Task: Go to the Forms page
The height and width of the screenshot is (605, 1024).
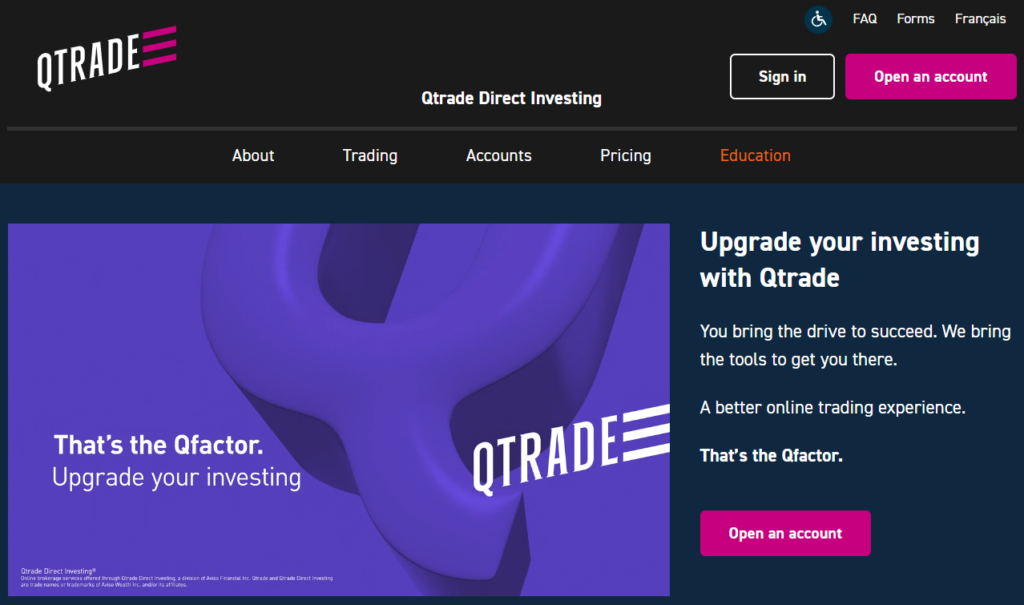Action: pos(915,18)
